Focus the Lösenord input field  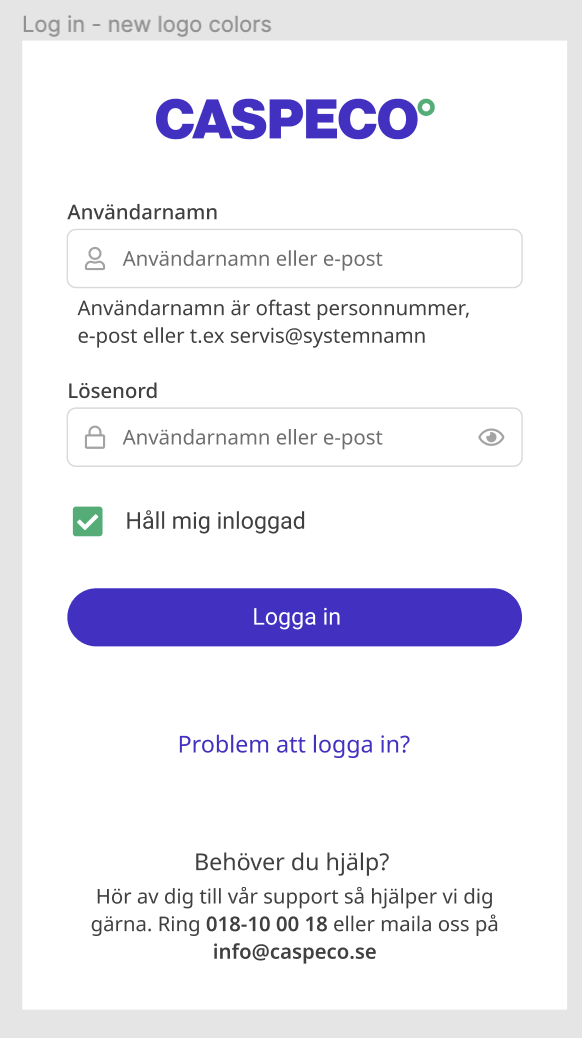[295, 438]
